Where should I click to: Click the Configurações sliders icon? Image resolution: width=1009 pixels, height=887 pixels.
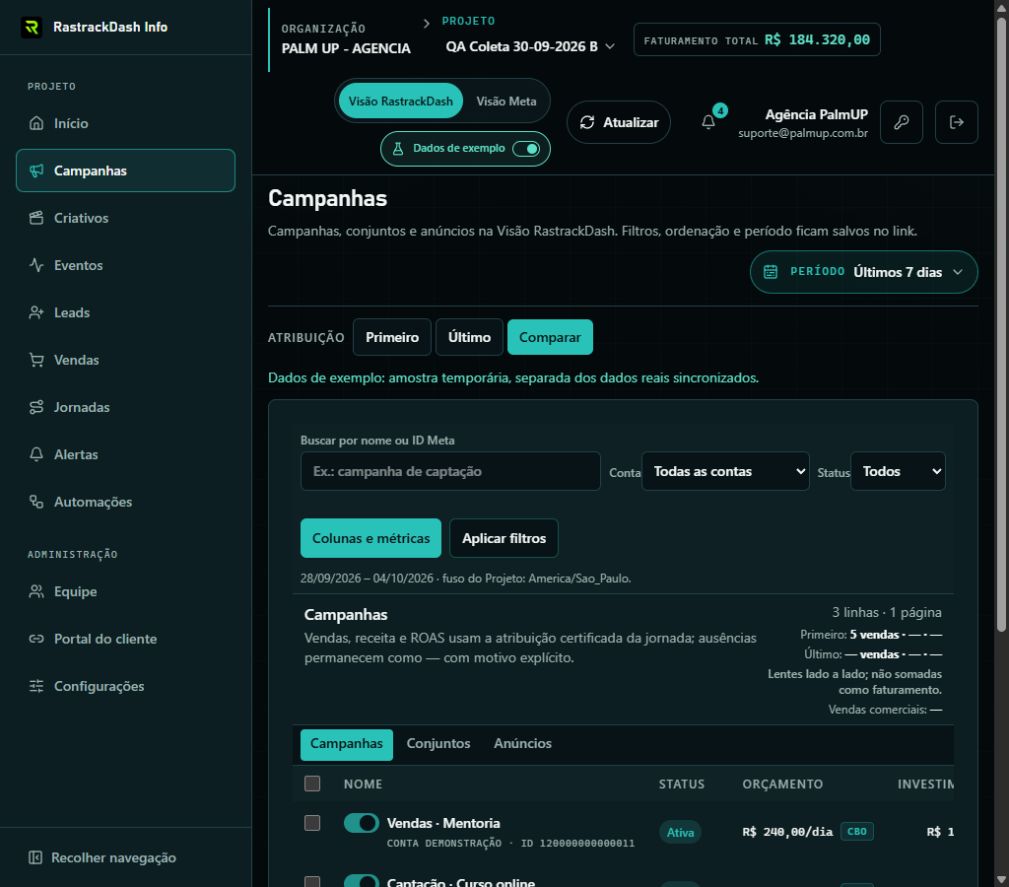click(x=37, y=686)
